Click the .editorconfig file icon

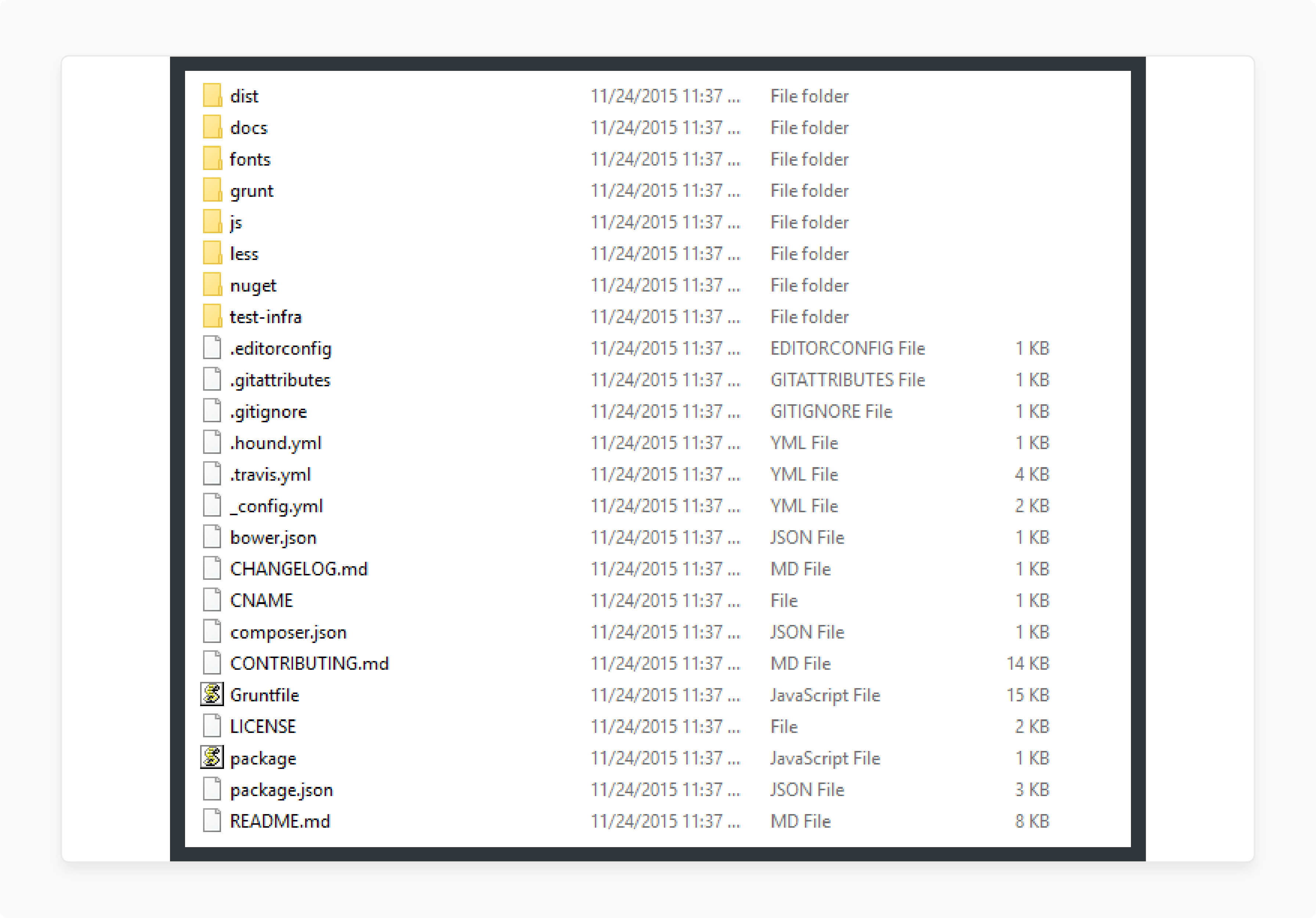(x=212, y=347)
